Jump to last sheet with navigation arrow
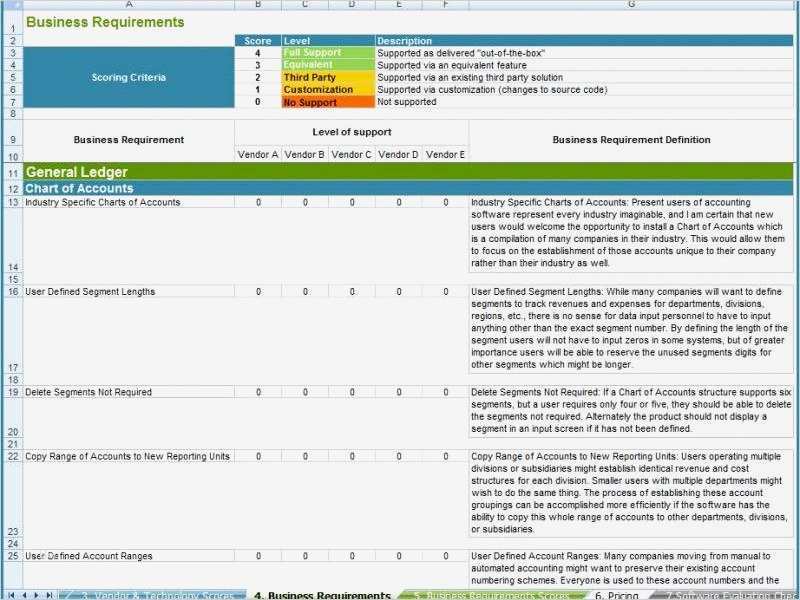The height and width of the screenshot is (600, 800). [49, 595]
